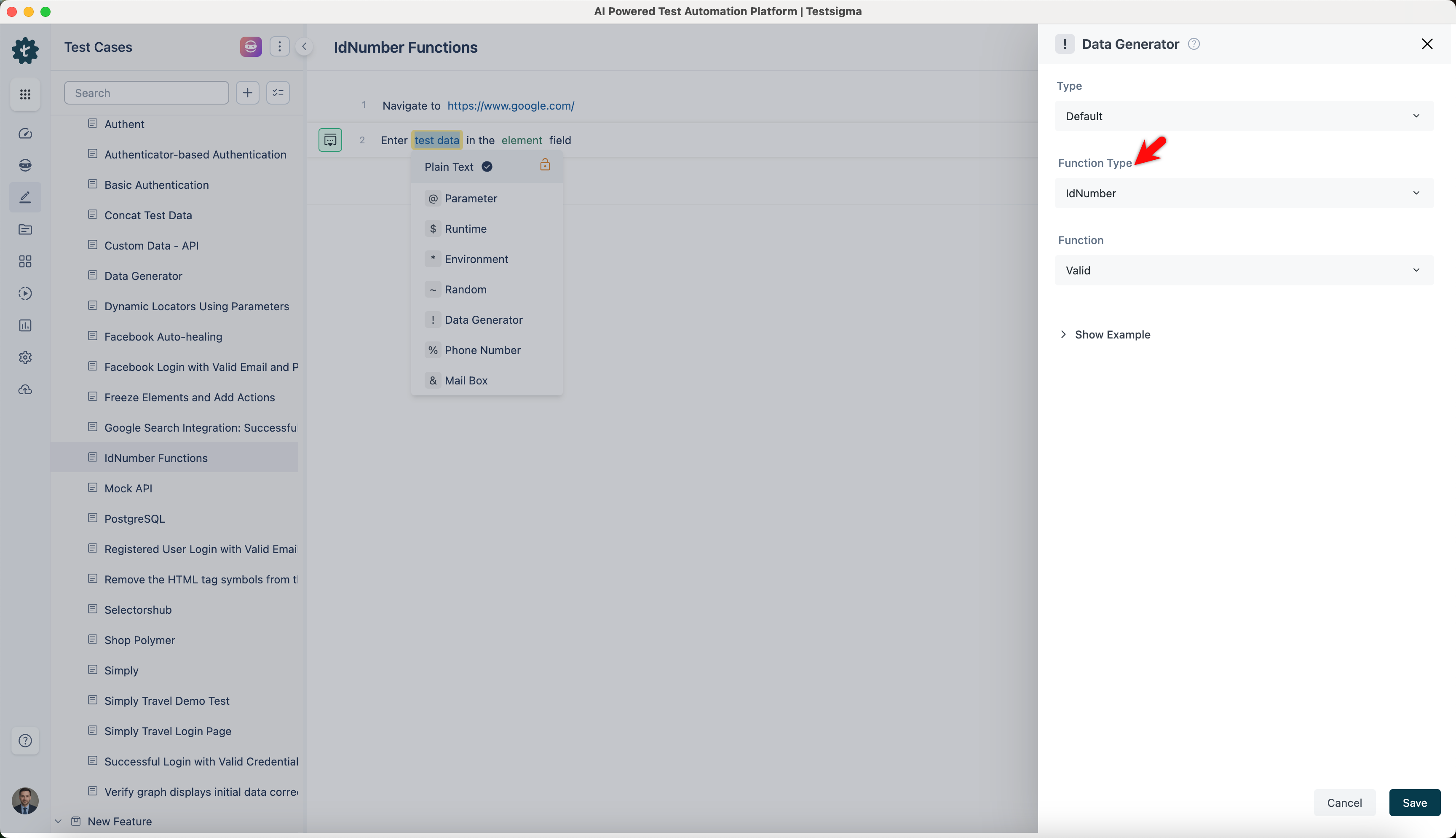Click the Data Generator help info icon
This screenshot has height=838, width=1456.
(x=1194, y=44)
